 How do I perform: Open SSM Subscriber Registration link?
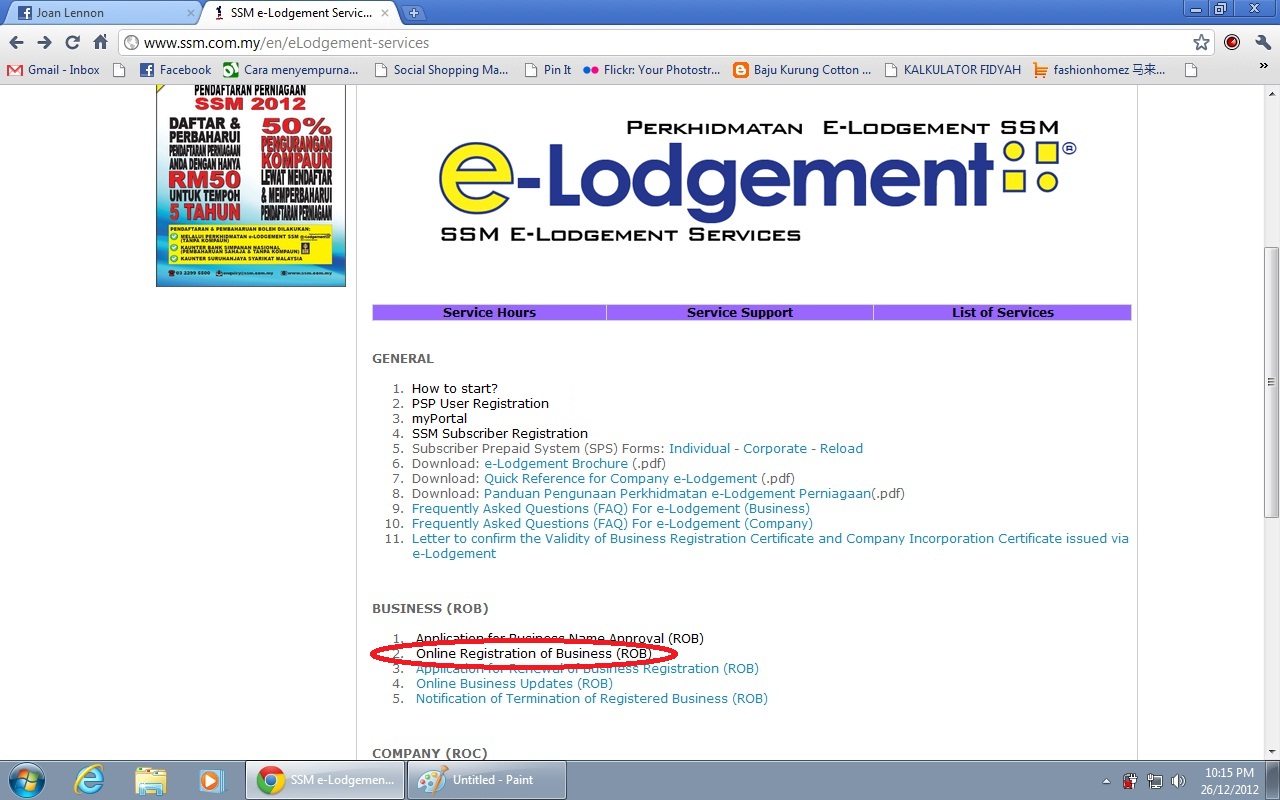(x=500, y=433)
